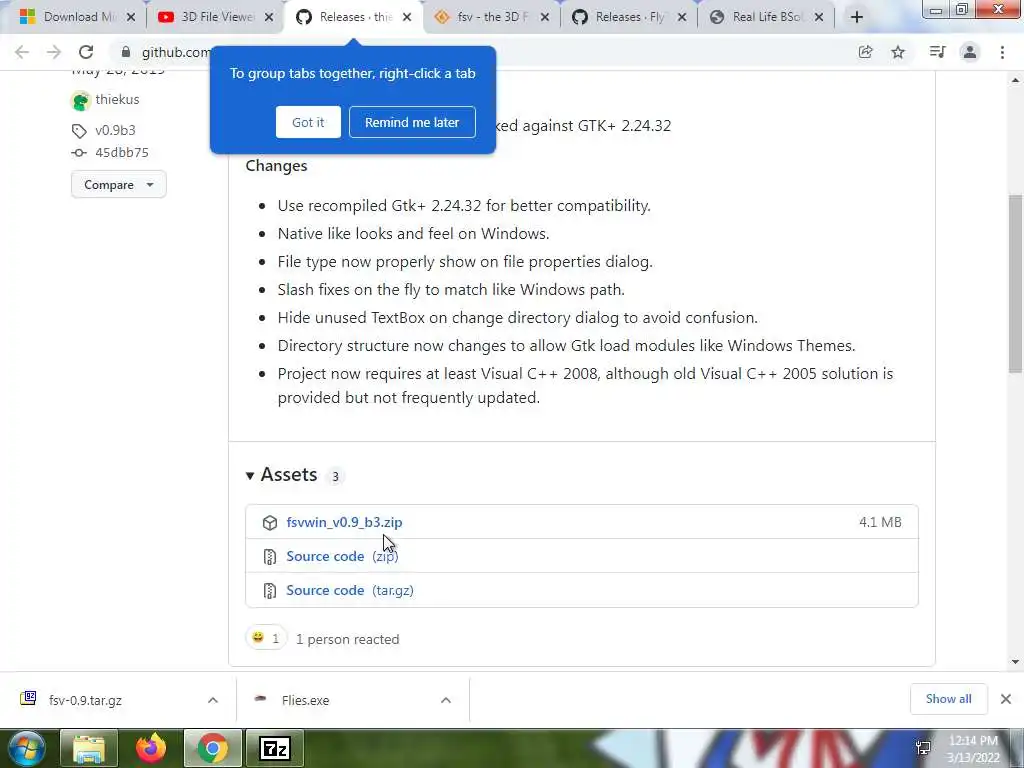
Task: Click the scrollbar down arrow
Action: point(1015,662)
